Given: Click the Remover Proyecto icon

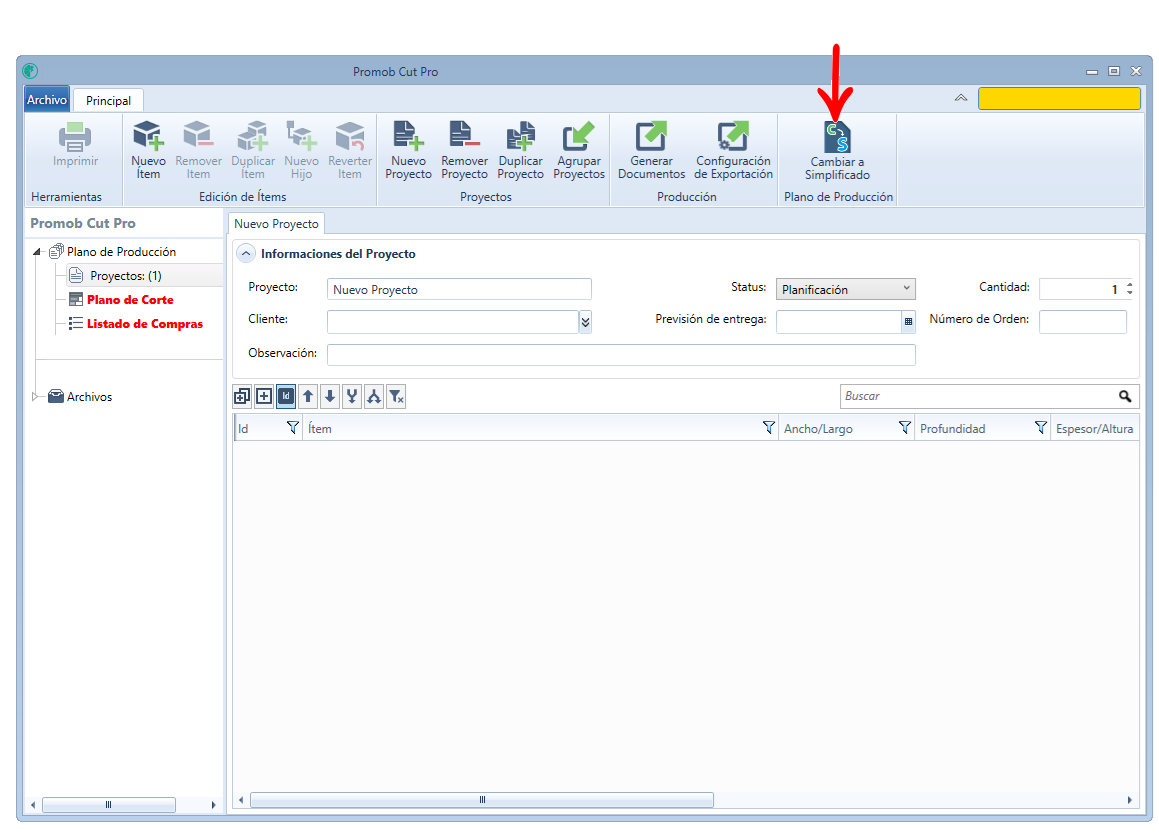Looking at the screenshot, I should point(464,136).
